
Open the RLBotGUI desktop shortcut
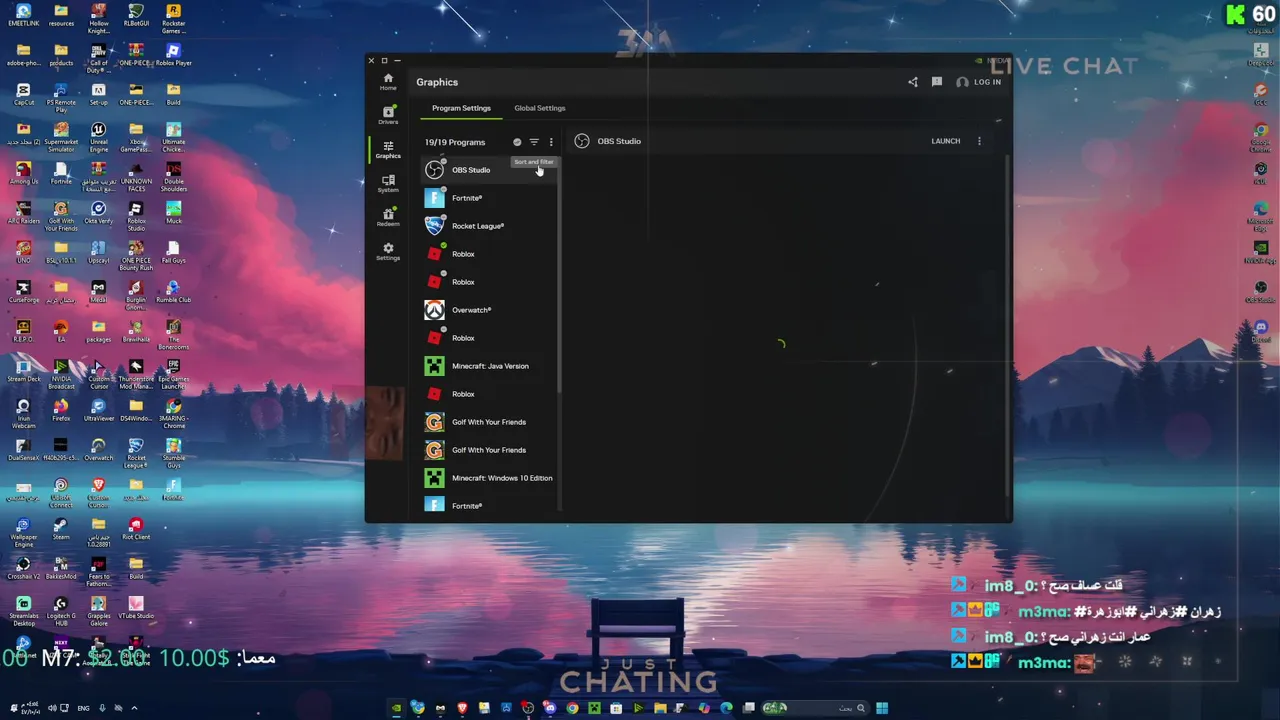pos(136,16)
